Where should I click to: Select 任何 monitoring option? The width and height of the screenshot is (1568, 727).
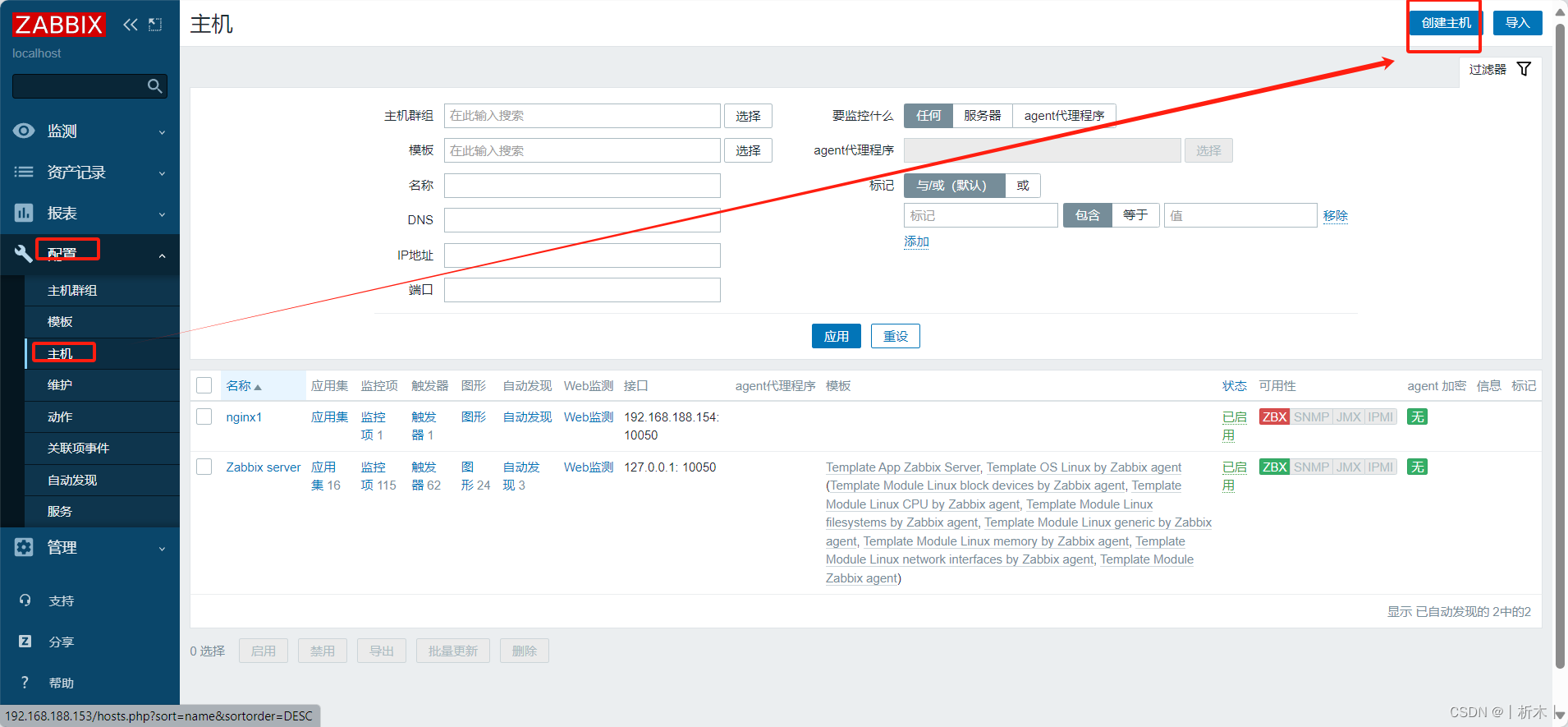tap(928, 116)
